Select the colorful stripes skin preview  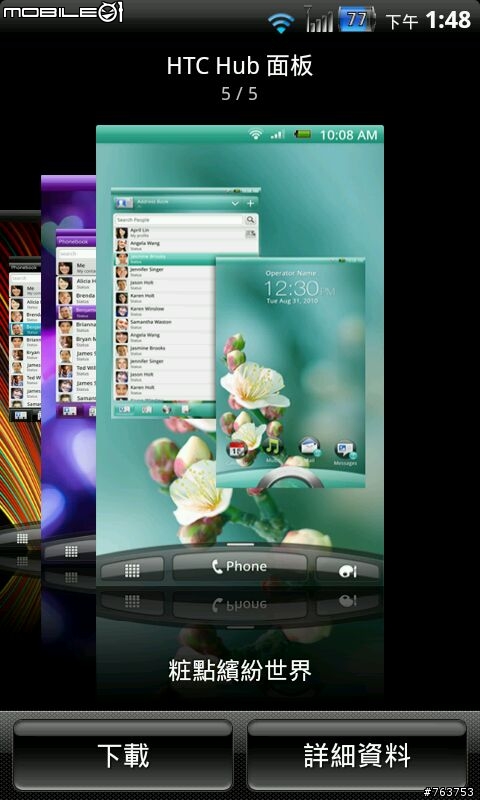[x=20, y=378]
